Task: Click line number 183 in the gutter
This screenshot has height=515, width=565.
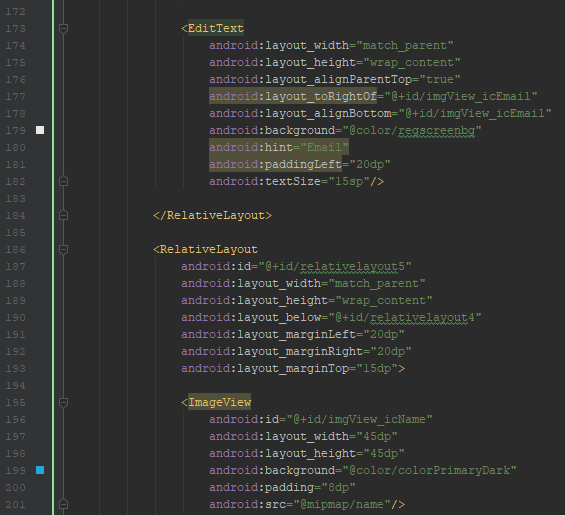Action: (15, 198)
